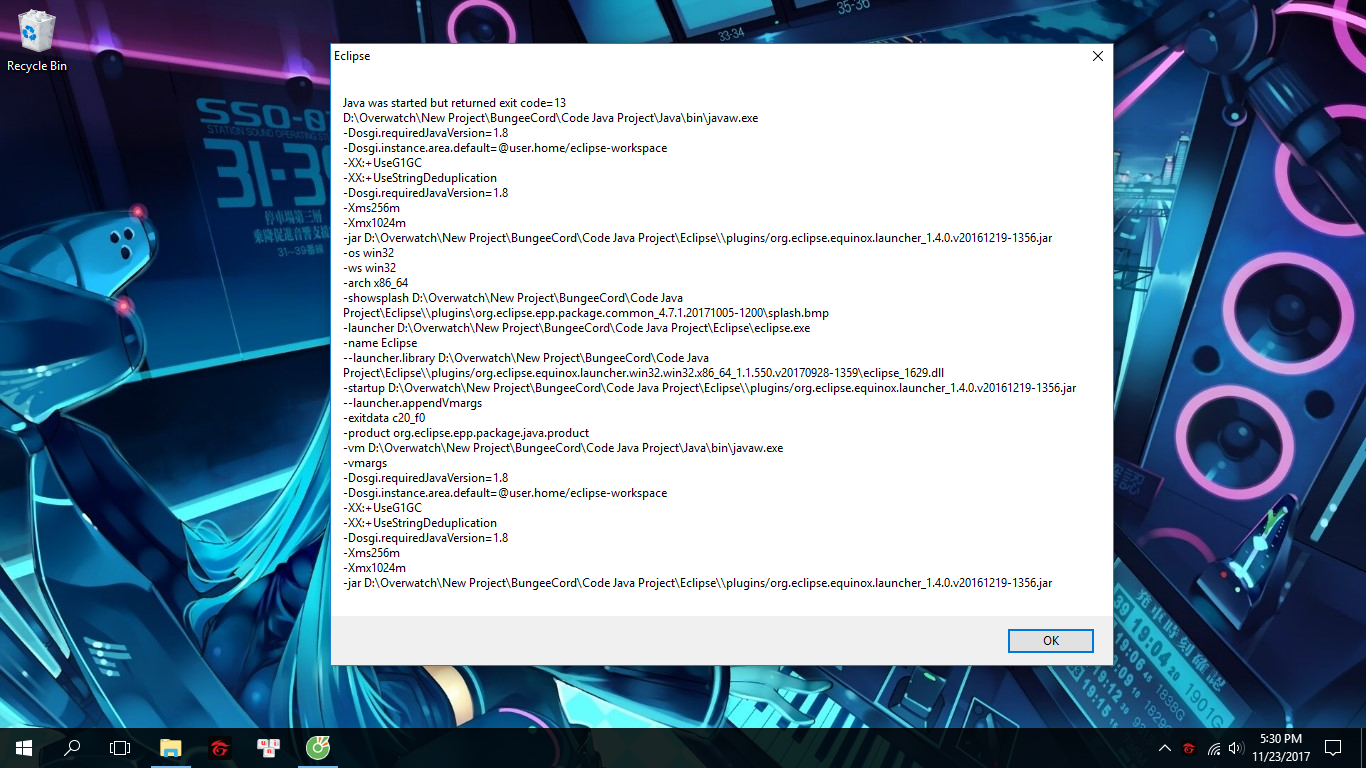
Task: Open Windows search from the taskbar
Action: tap(72, 748)
